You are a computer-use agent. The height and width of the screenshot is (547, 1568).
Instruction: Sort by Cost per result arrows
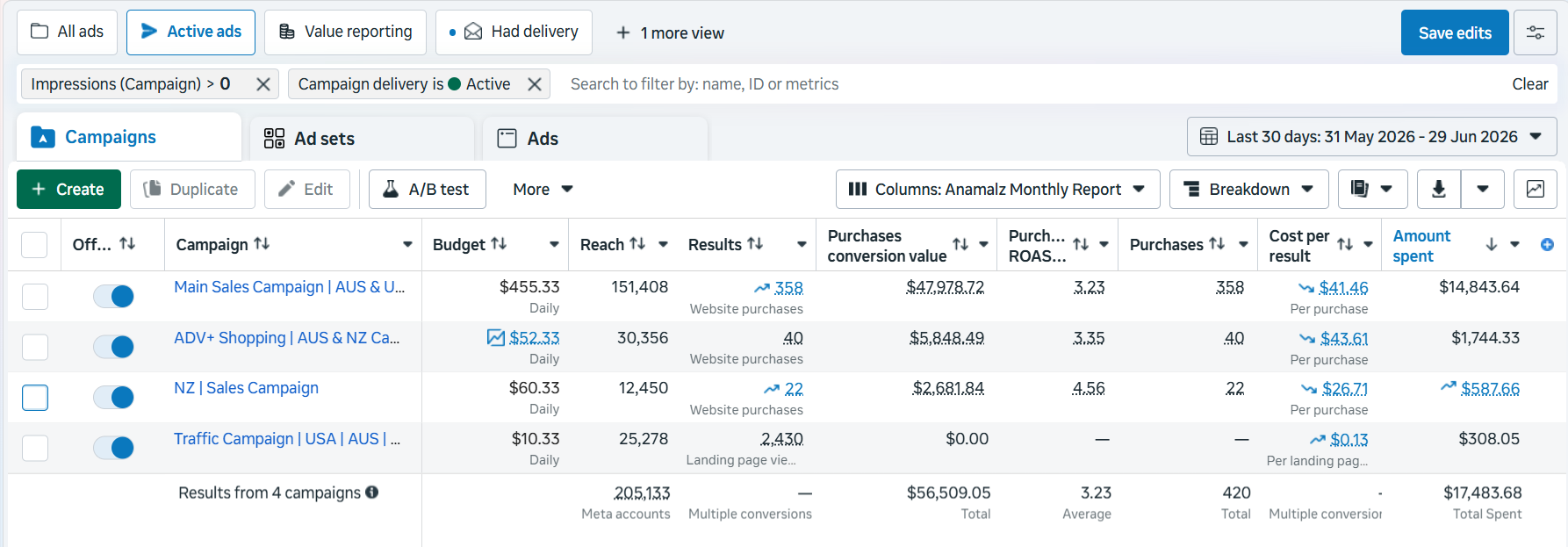(x=1345, y=245)
